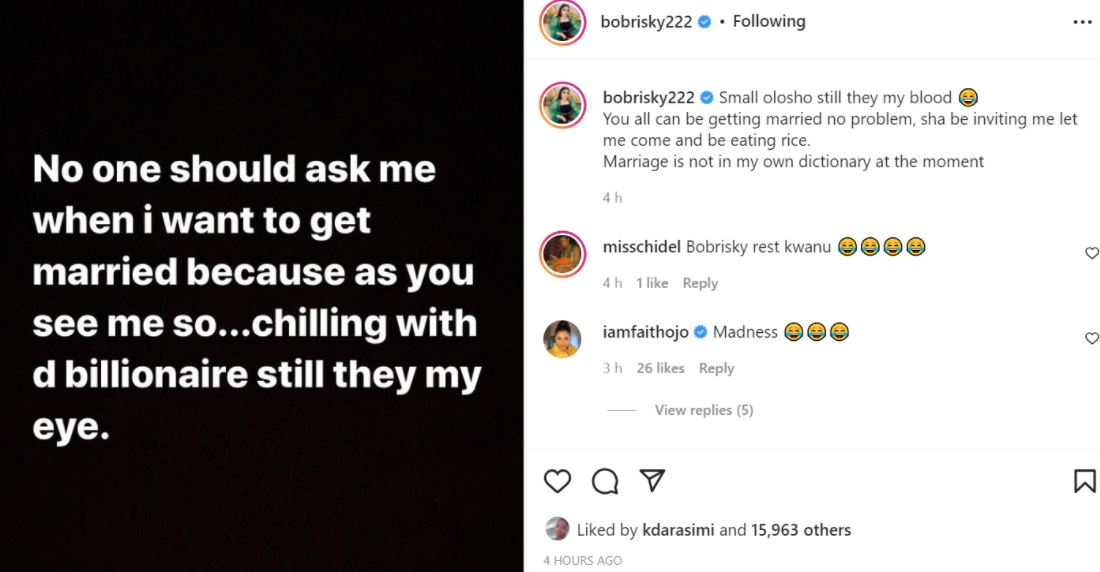Like the post with heart icon
Viewport: 1100px width, 572px height.
click(557, 481)
